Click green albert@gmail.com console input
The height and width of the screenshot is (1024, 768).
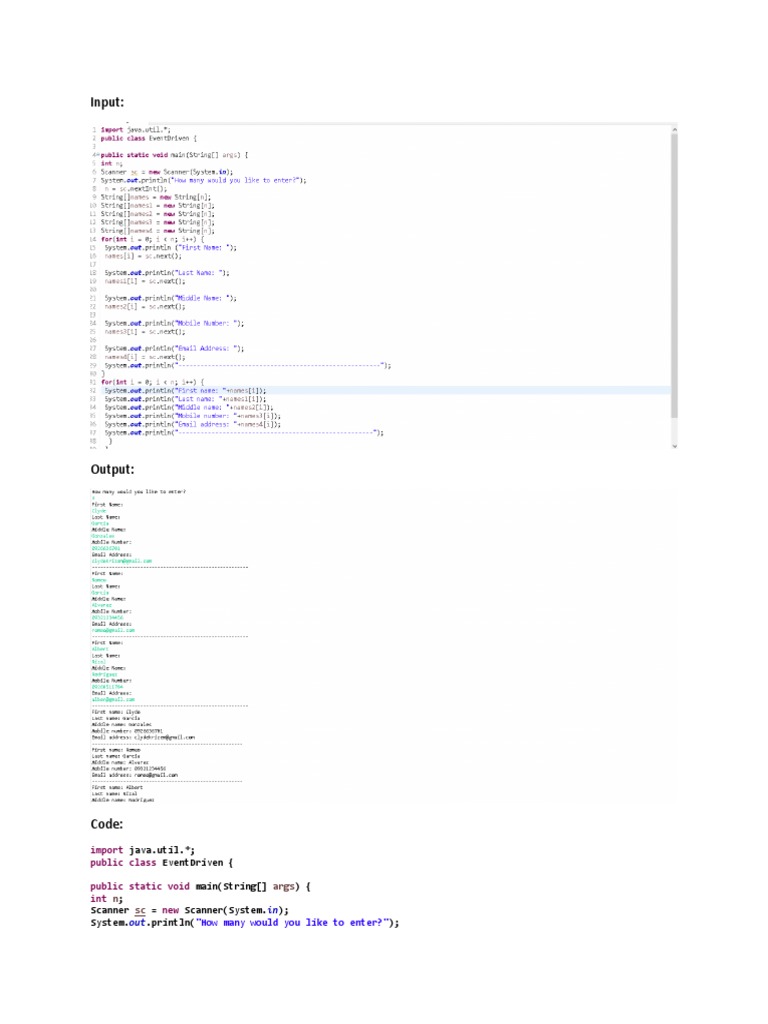[x=113, y=699]
